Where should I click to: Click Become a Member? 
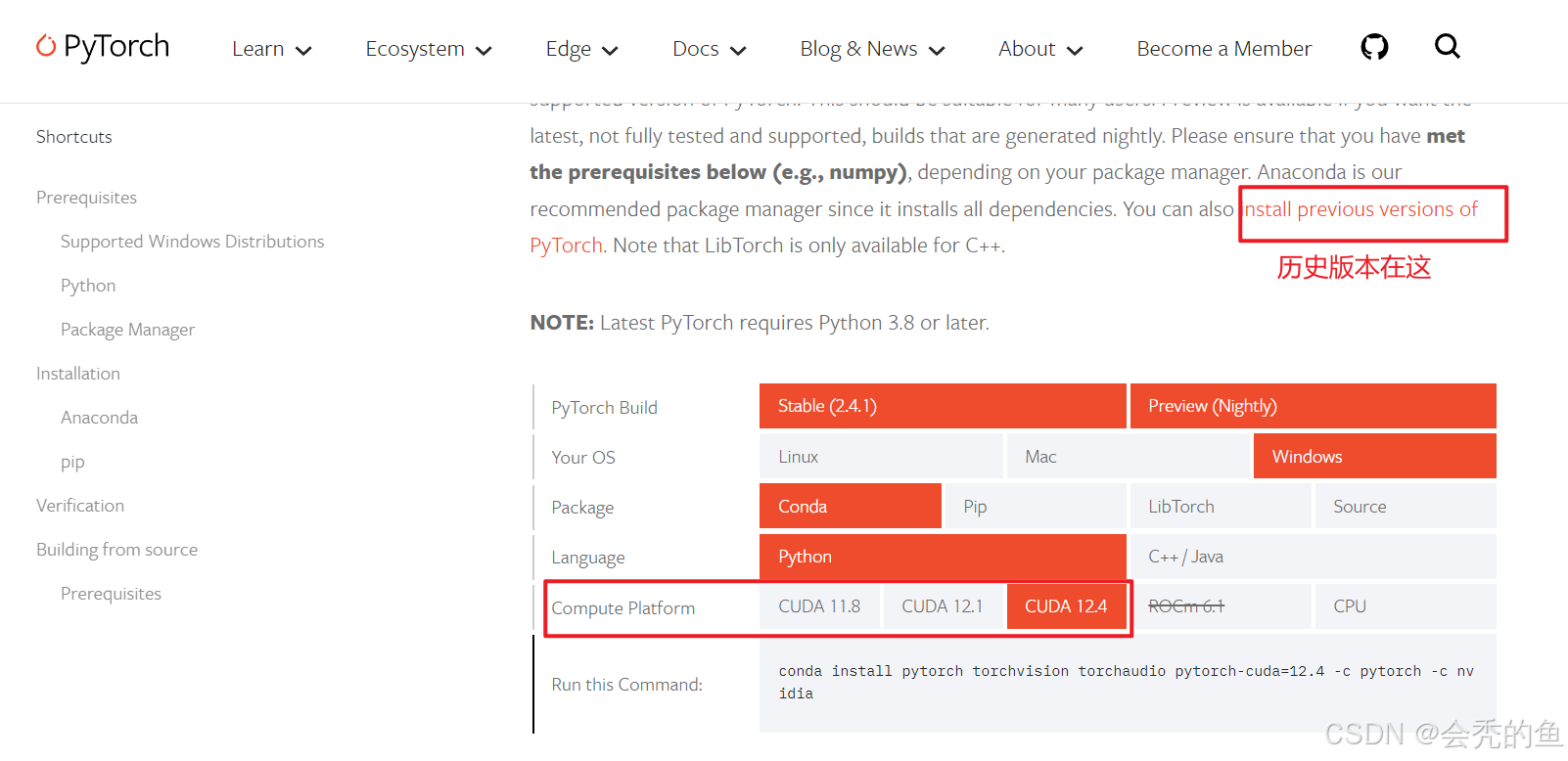click(1223, 49)
